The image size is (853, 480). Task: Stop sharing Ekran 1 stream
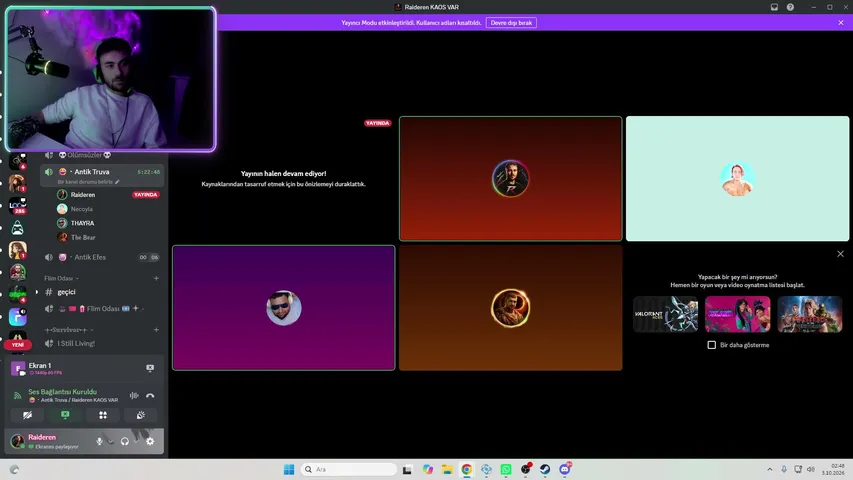click(150, 368)
